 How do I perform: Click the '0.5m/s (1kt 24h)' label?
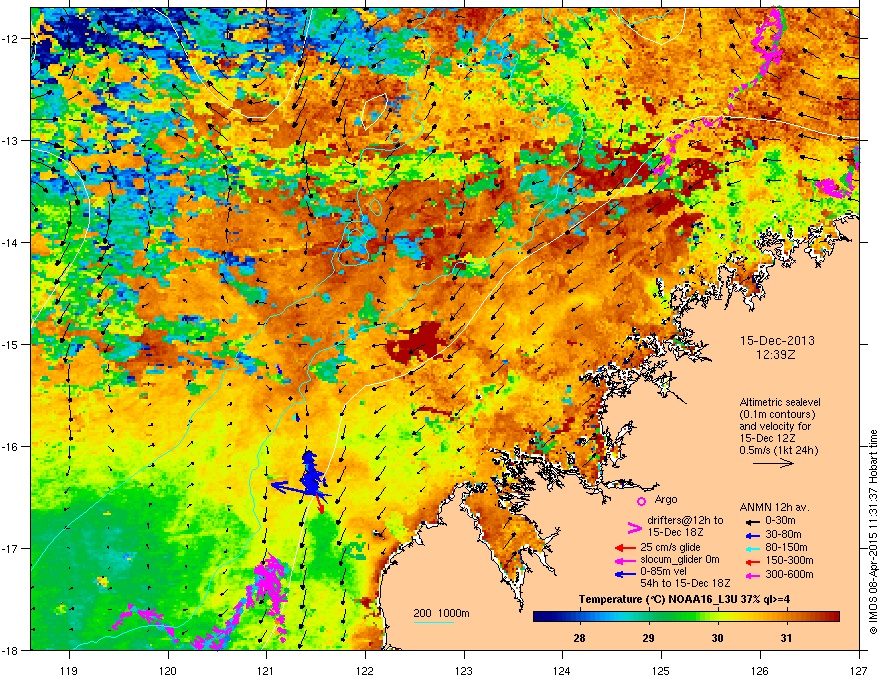[x=778, y=451]
